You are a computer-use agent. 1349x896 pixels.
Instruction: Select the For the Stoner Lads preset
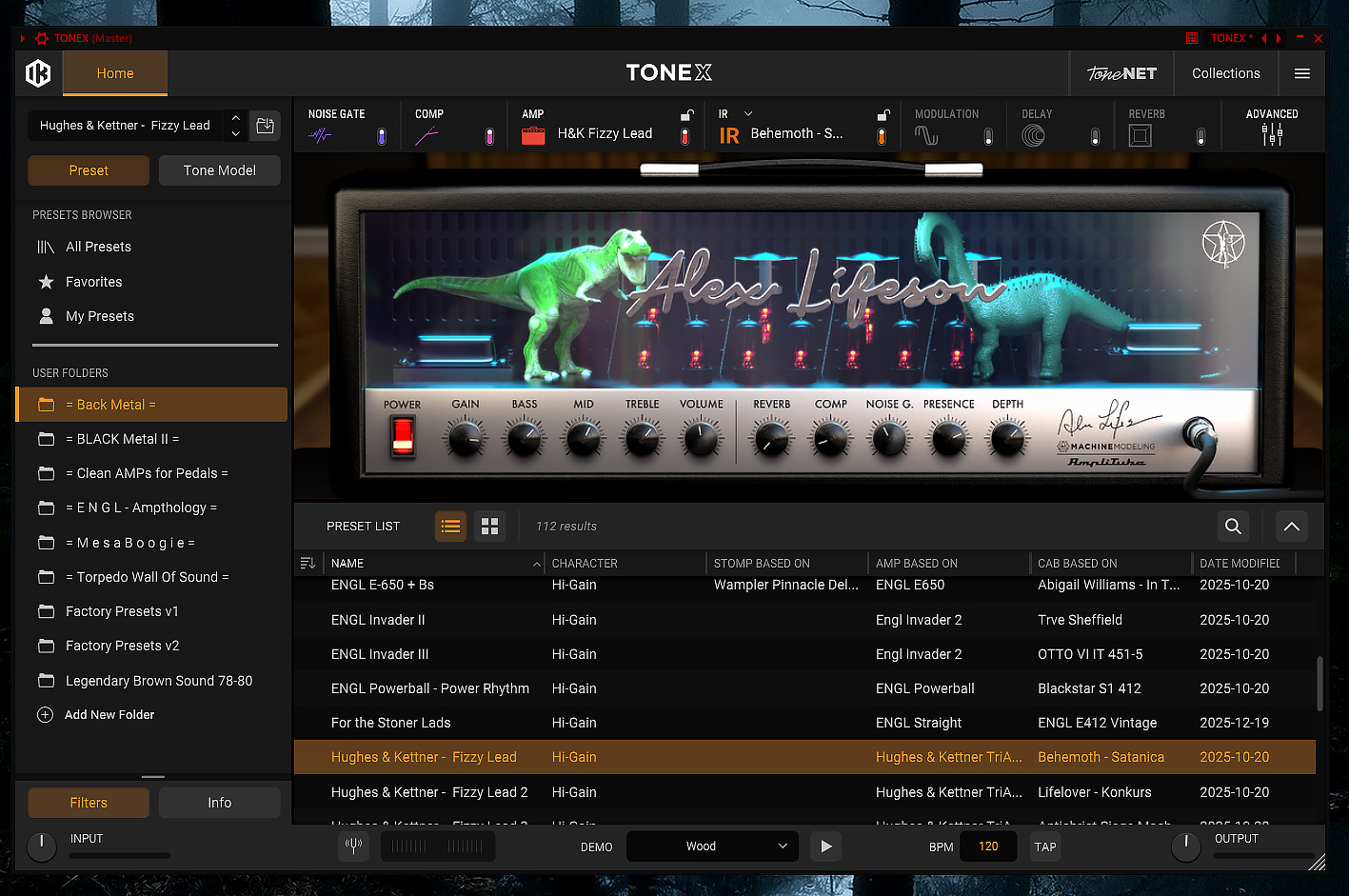[x=804, y=723]
